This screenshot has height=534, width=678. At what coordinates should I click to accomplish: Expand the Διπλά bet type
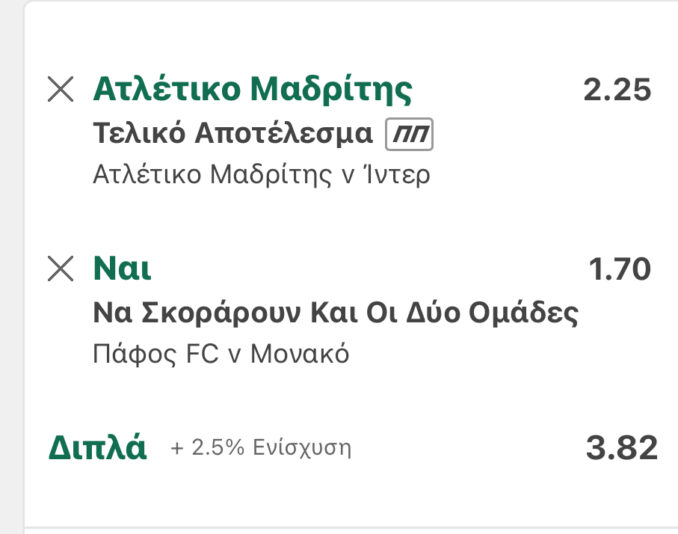point(97,448)
